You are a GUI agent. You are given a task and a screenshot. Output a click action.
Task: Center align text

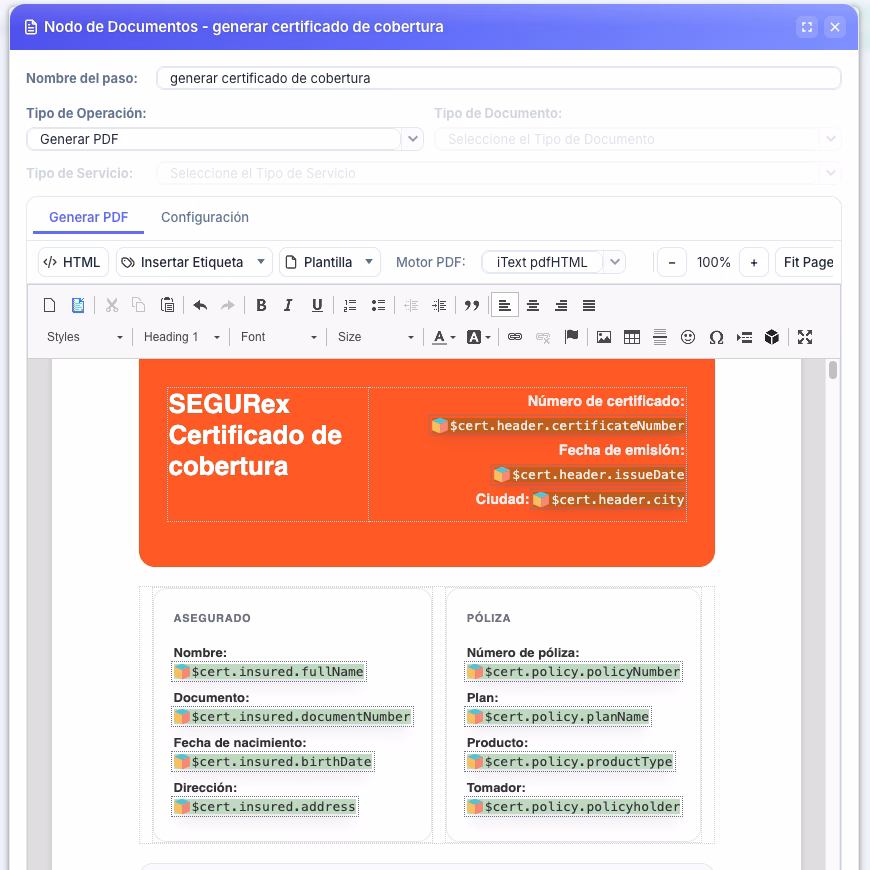coord(533,305)
